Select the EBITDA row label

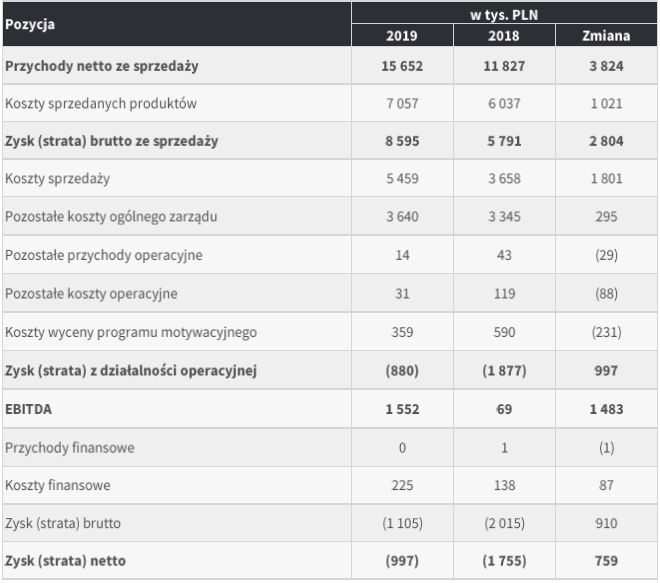[x=28, y=409]
